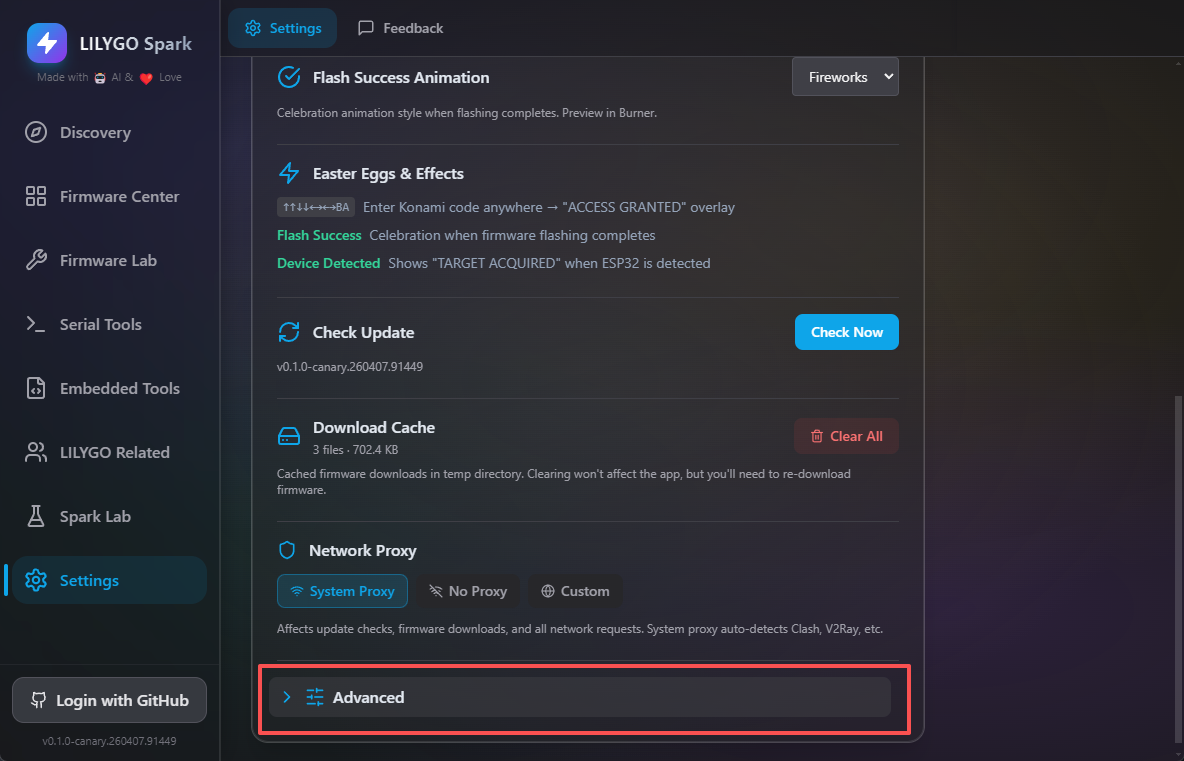Open the Settings tab at top
Screen dimensions: 1184x761
[283, 28]
